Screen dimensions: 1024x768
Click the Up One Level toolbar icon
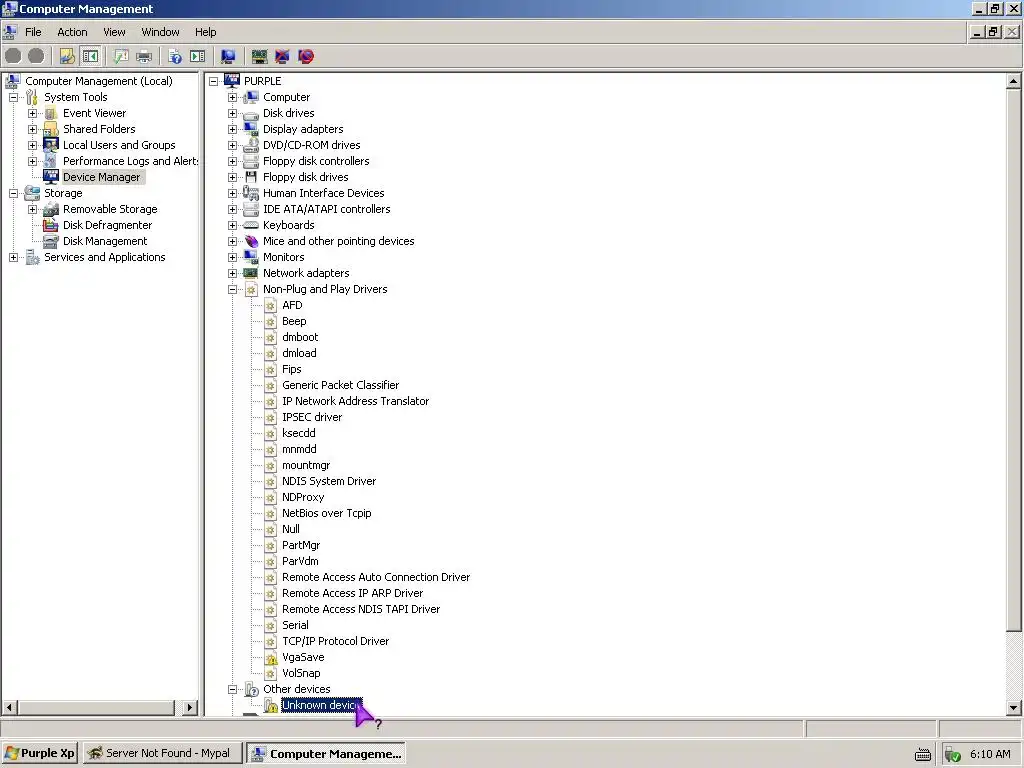(x=67, y=56)
